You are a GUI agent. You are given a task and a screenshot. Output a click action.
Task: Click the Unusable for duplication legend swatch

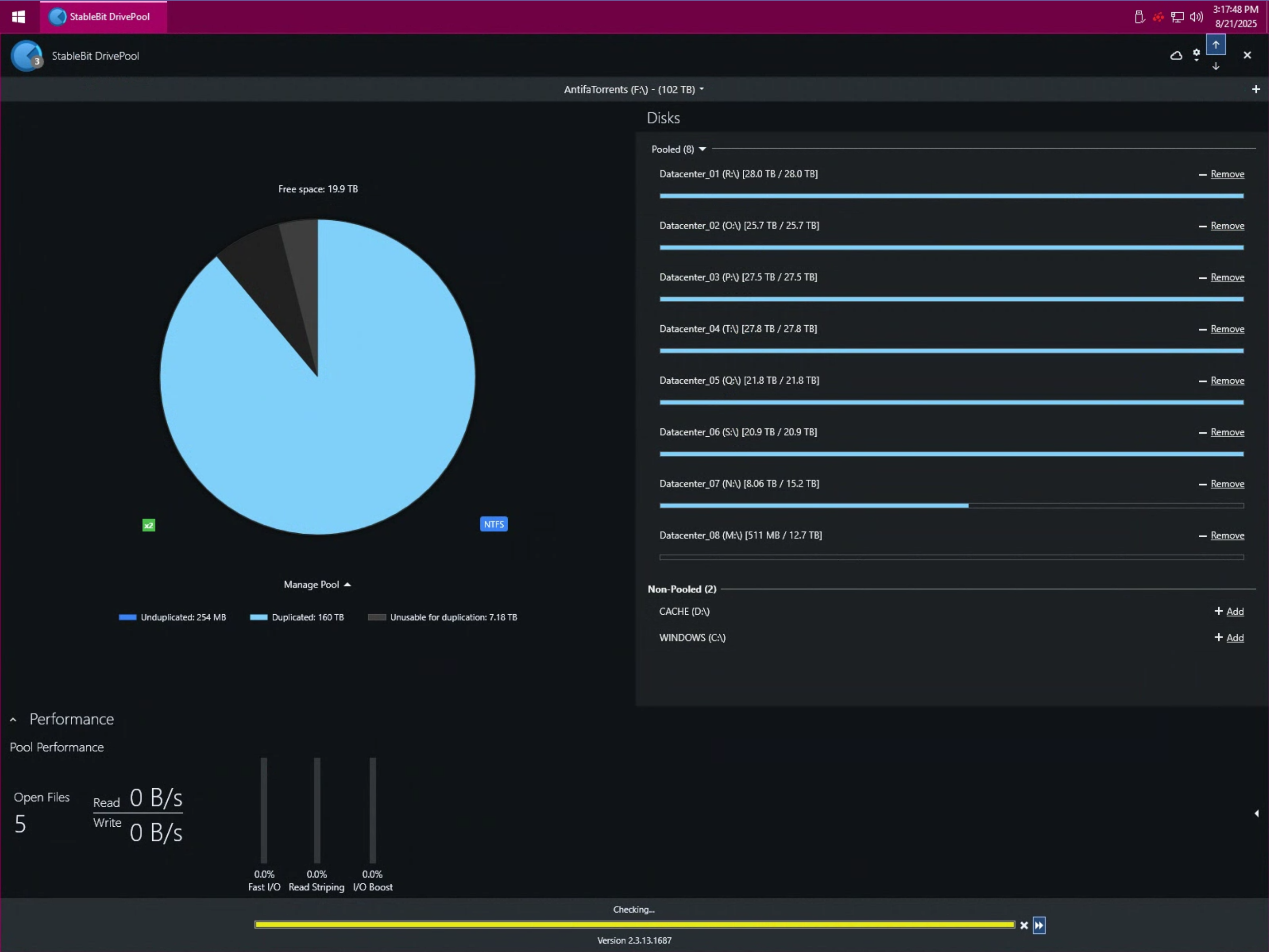377,617
